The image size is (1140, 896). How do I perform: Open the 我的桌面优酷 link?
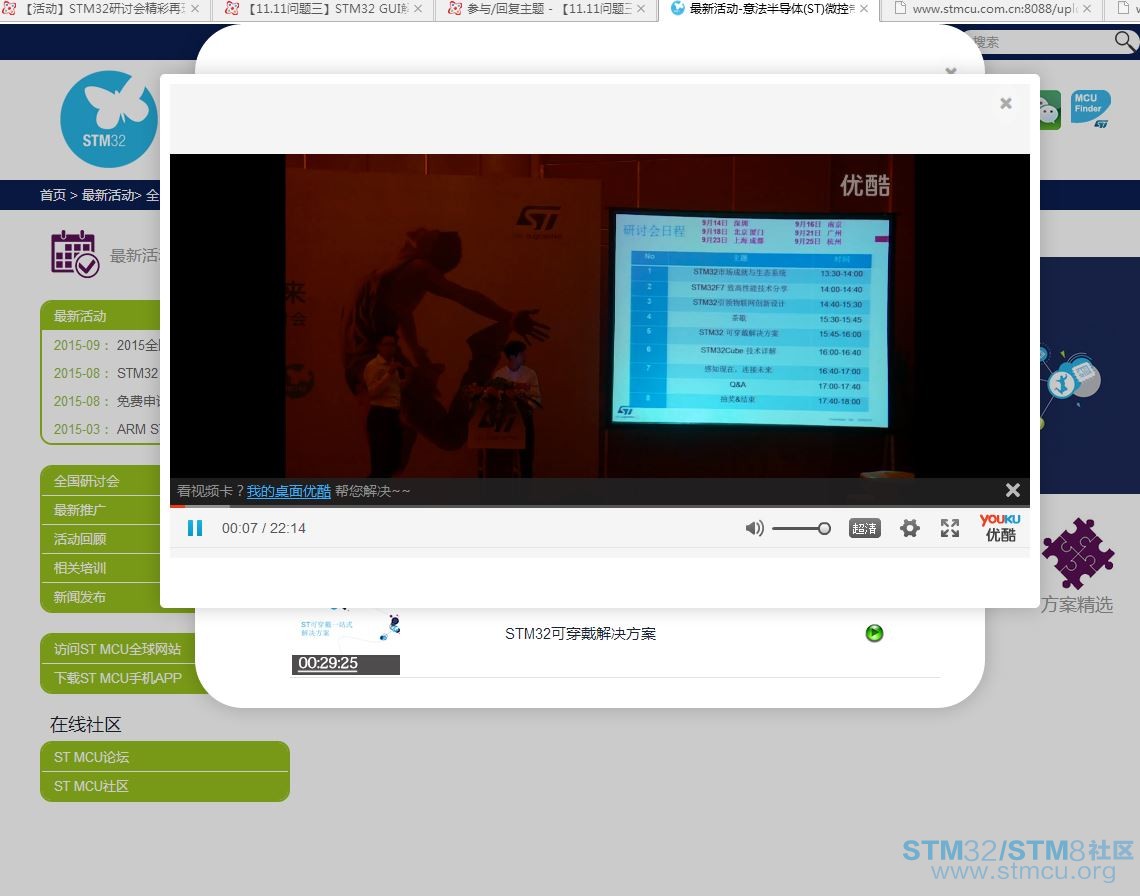coord(289,491)
